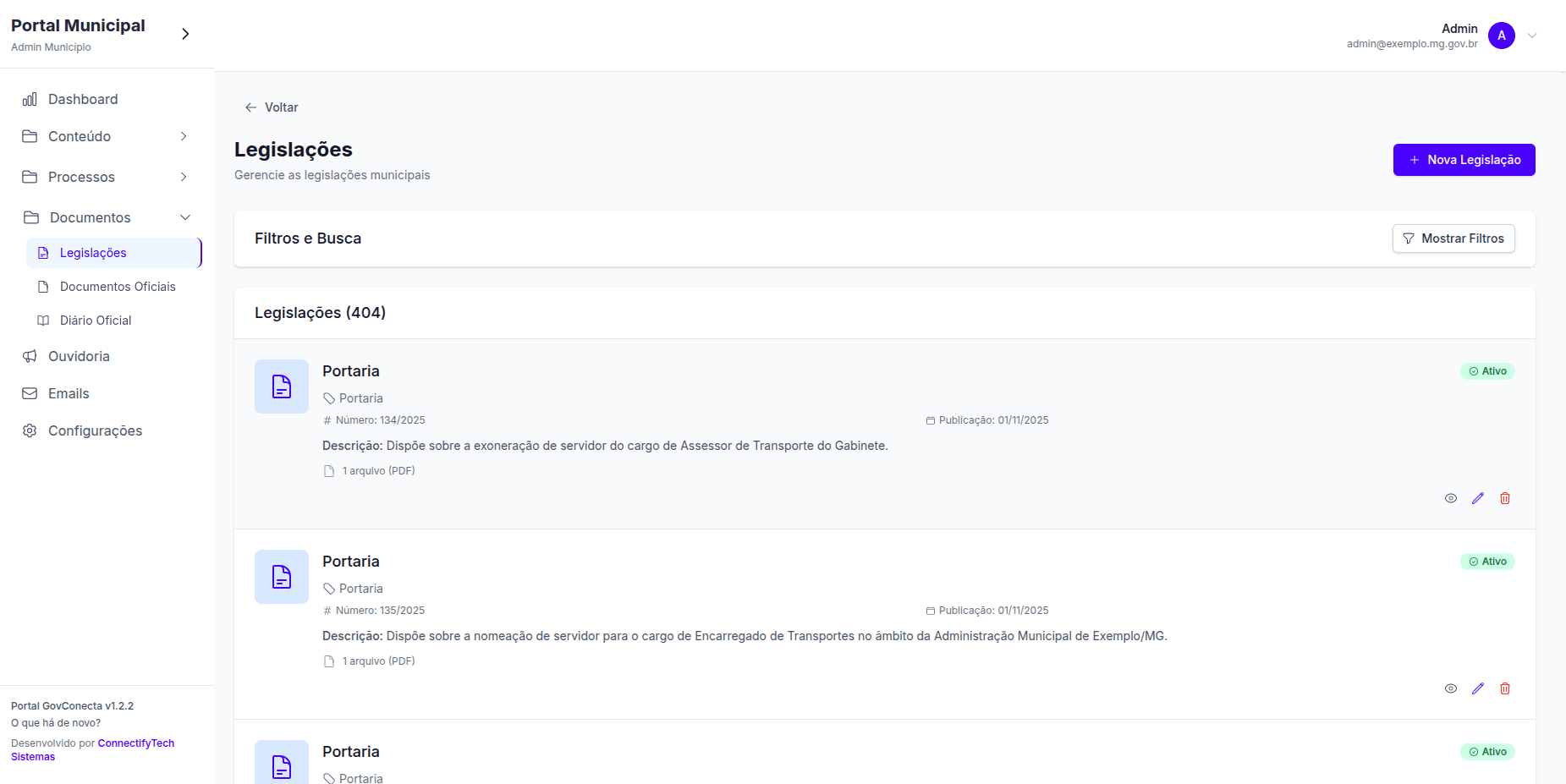Click the document icon for Portaria 134/2025

coord(281,387)
